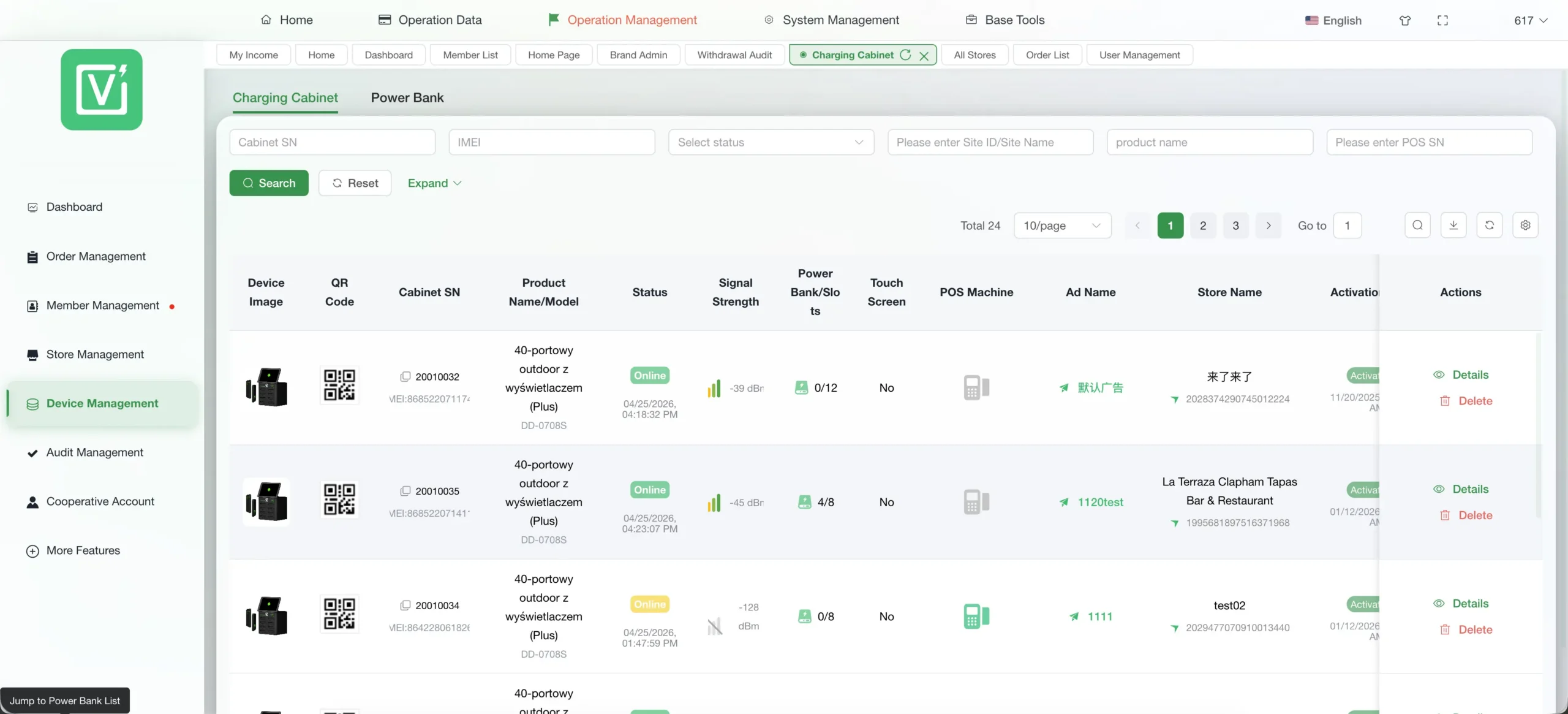Click the Reset button
This screenshot has width=1568, height=714.
coord(355,183)
